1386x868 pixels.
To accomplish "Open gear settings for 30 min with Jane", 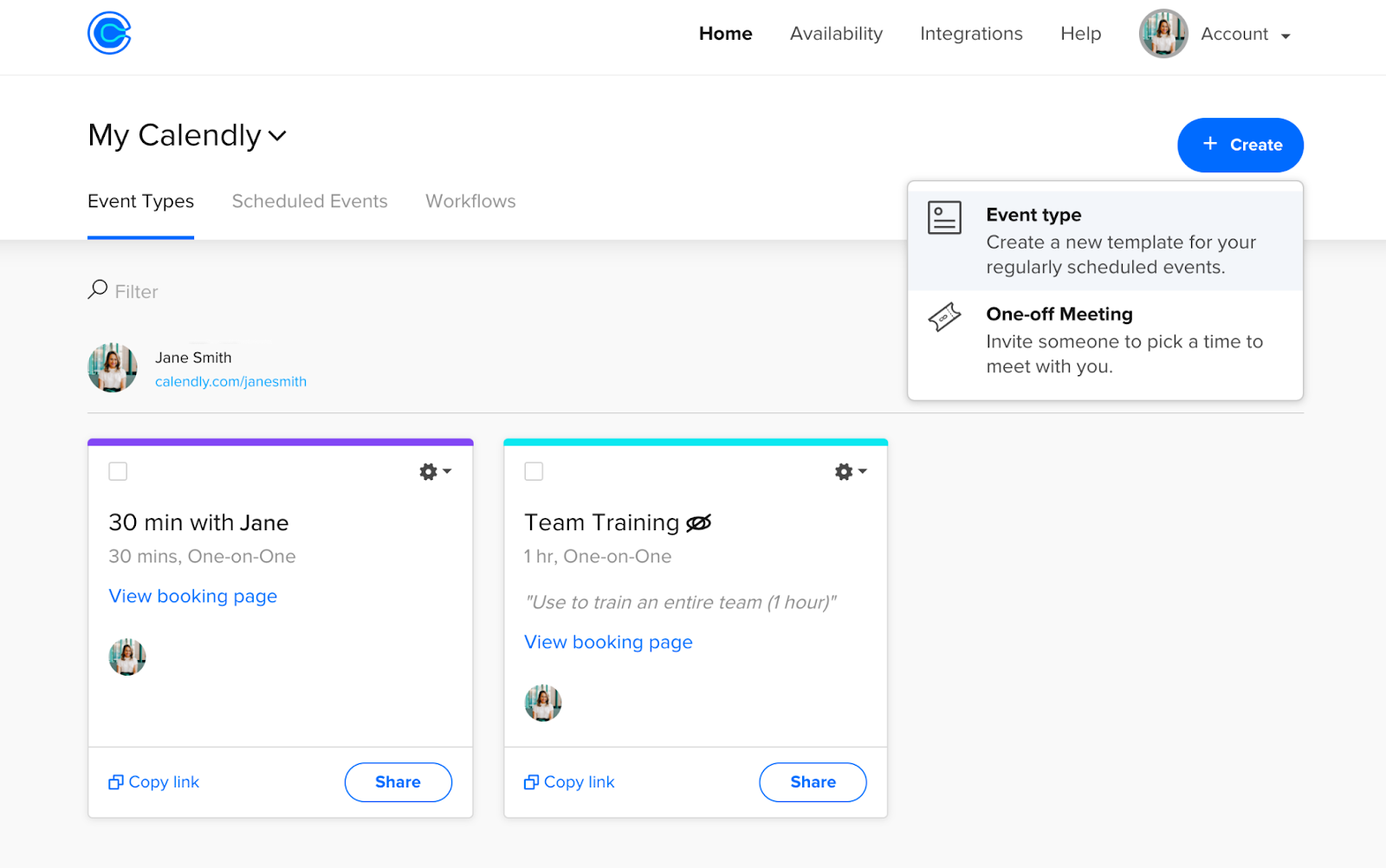I will click(x=435, y=471).
